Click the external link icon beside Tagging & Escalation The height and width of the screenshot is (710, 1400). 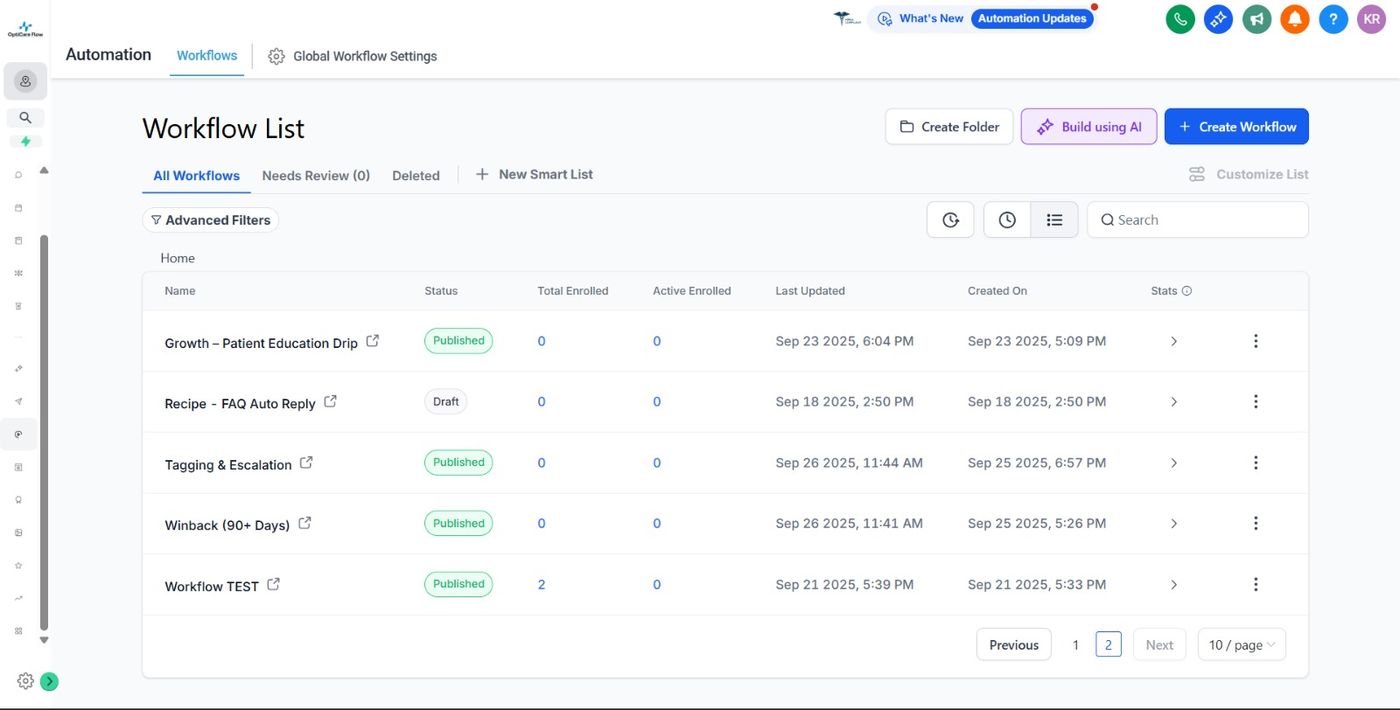click(x=307, y=463)
